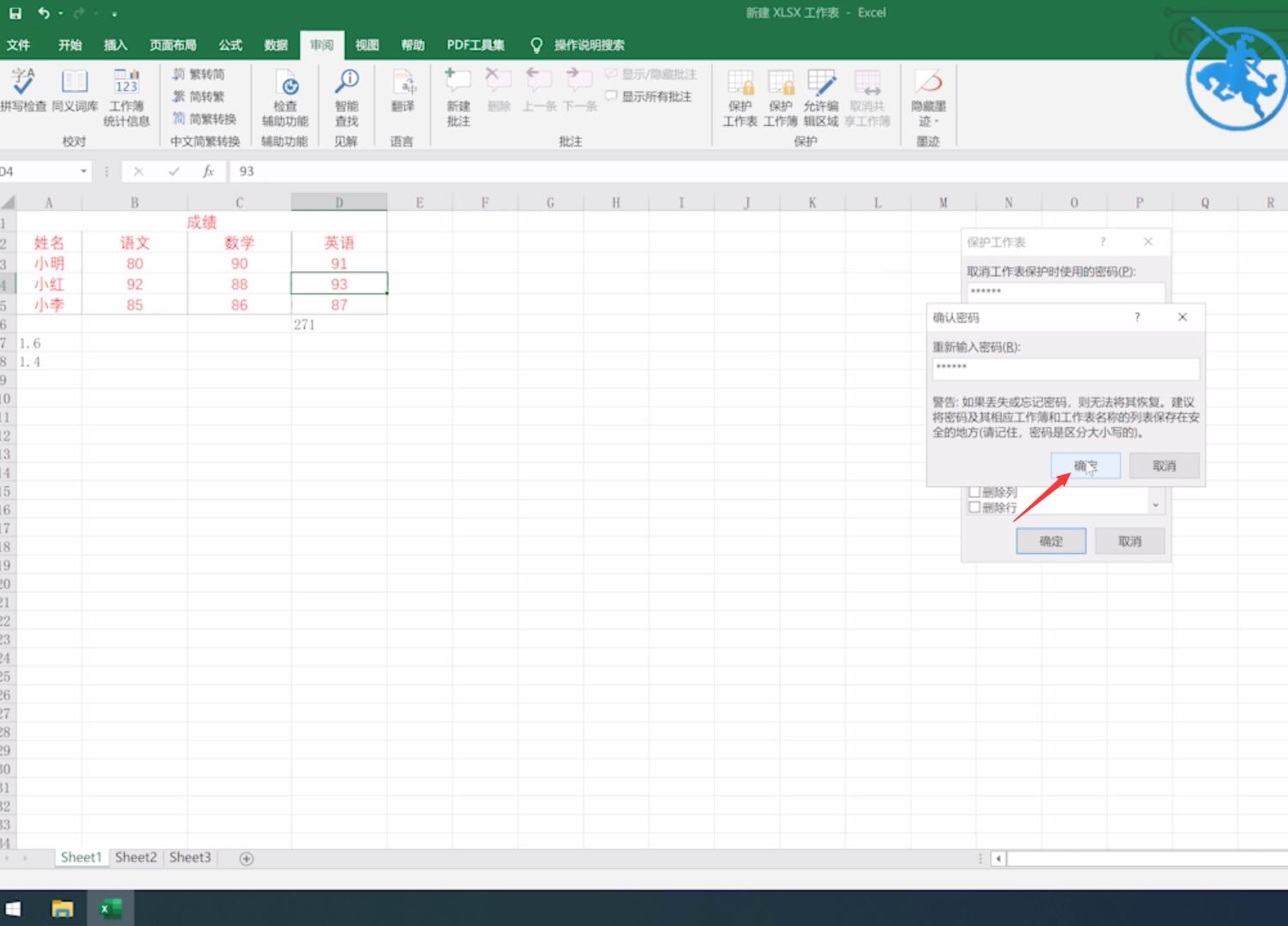Cancel the 确认密码 dialog with 取消

tap(1164, 466)
